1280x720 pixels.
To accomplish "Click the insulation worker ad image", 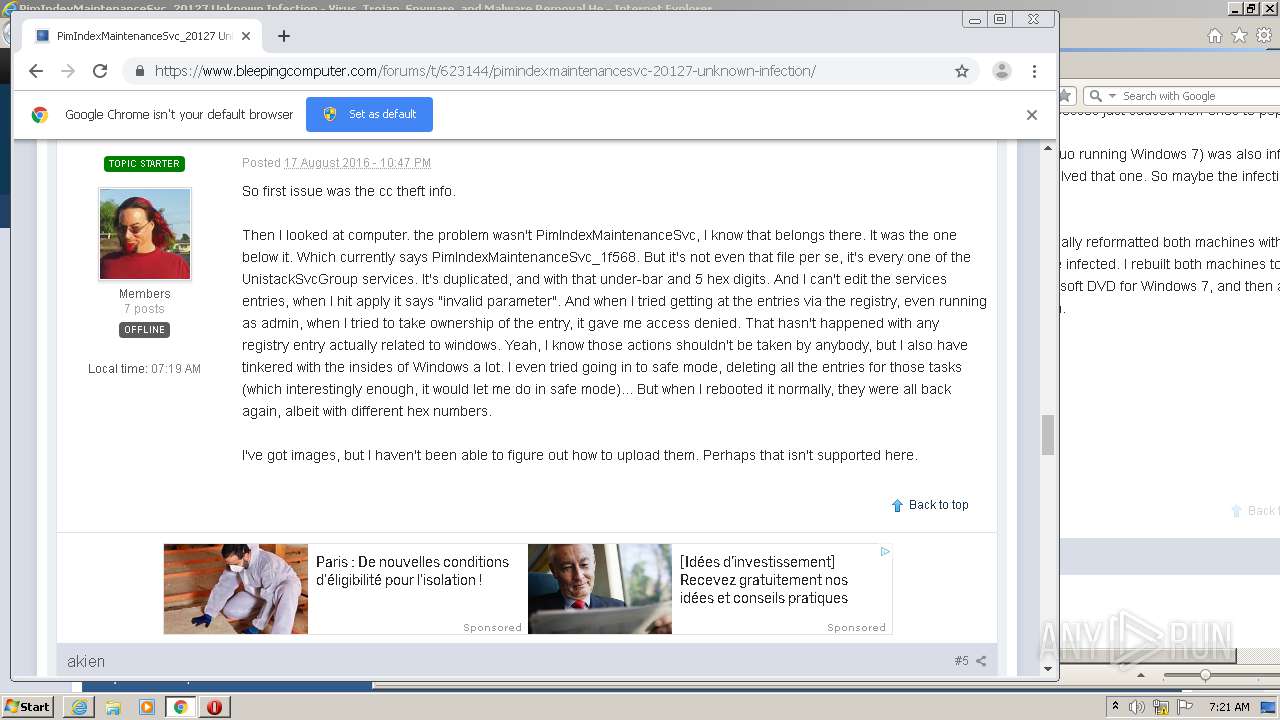I will (236, 589).
